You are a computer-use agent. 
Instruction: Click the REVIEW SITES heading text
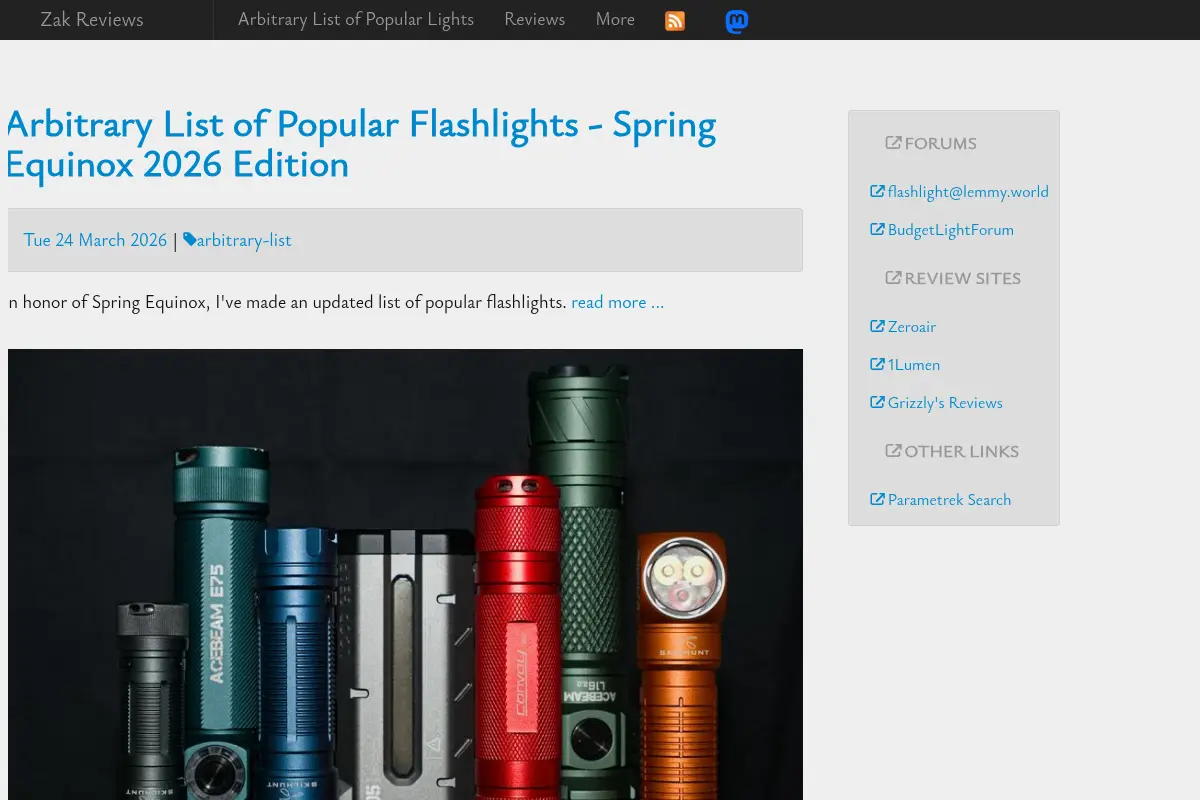tap(962, 279)
